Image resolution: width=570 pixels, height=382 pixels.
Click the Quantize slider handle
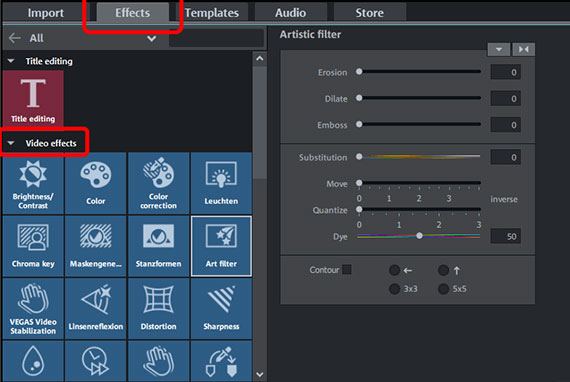(359, 209)
